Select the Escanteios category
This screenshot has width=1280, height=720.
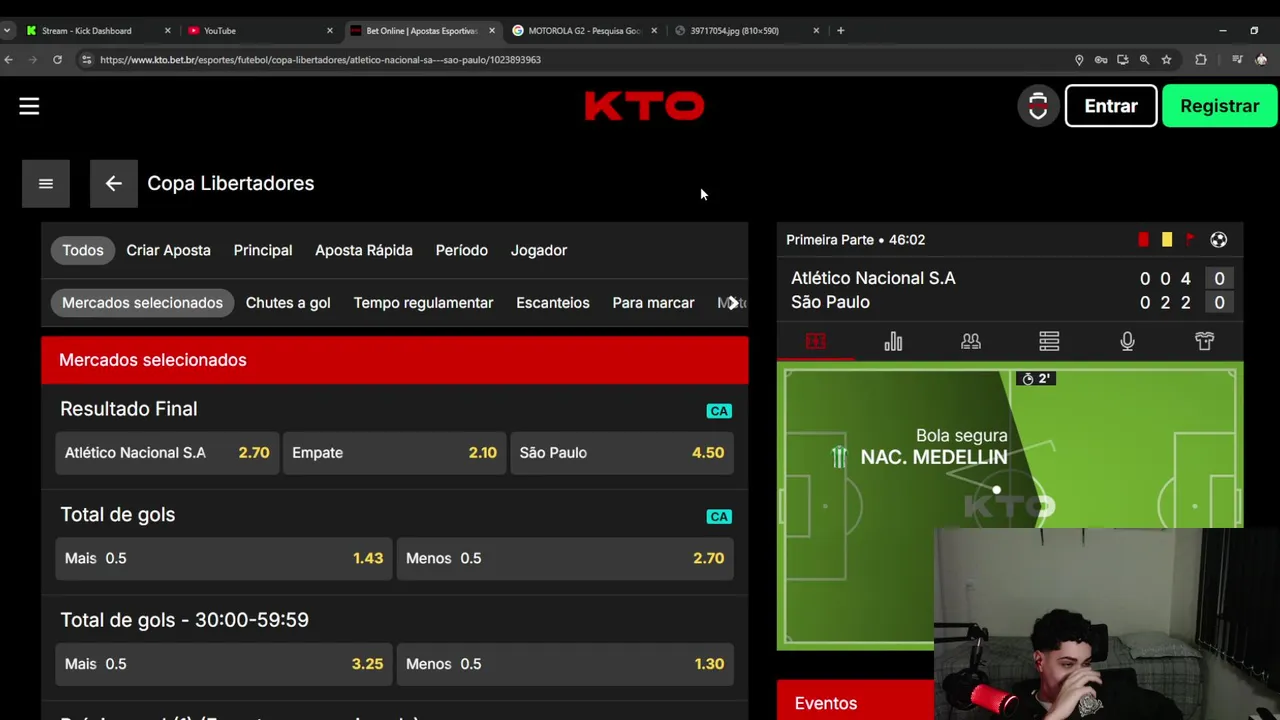(x=553, y=303)
